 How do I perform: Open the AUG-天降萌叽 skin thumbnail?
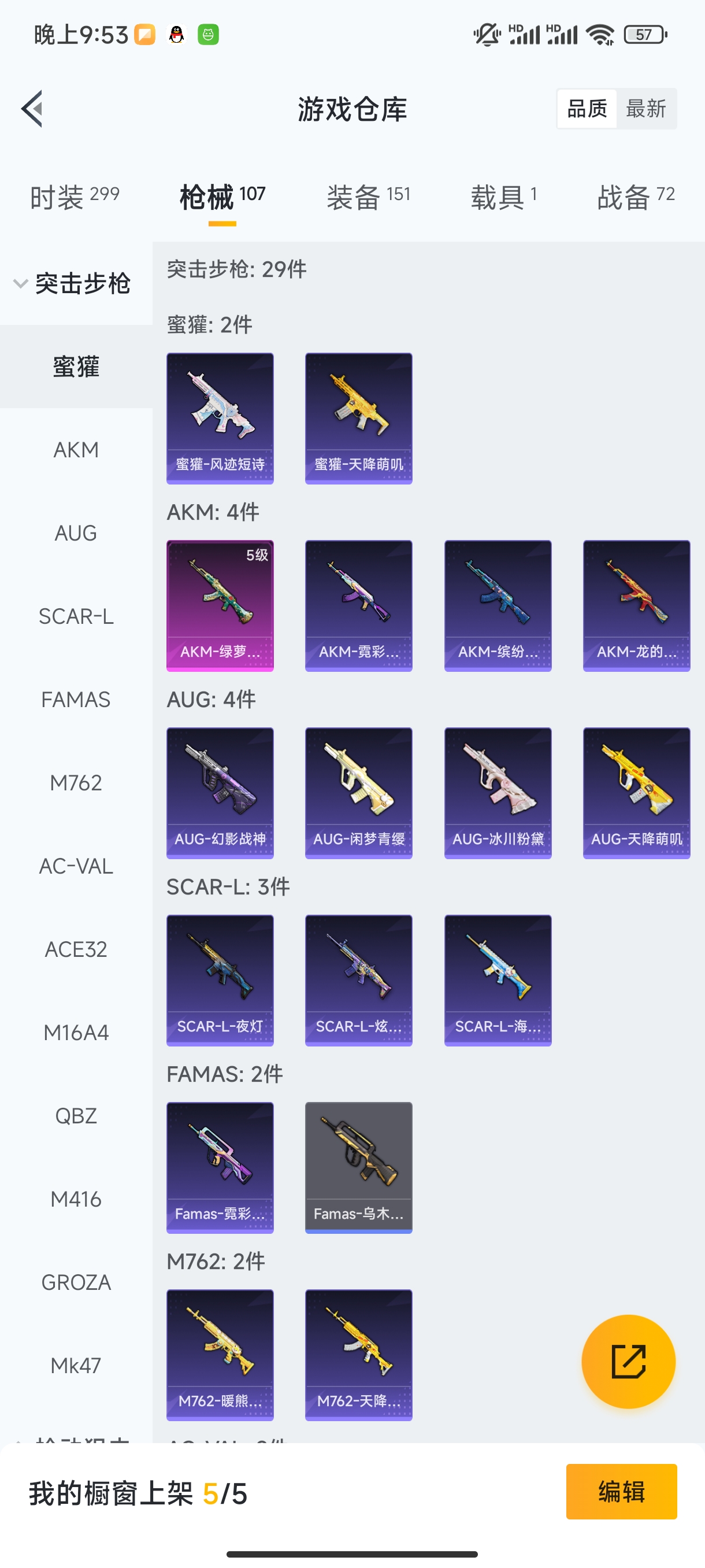(636, 793)
